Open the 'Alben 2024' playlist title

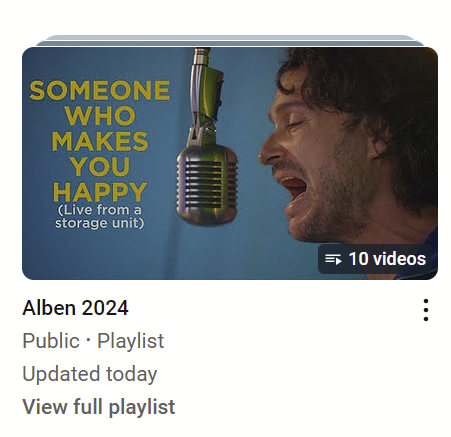(75, 308)
